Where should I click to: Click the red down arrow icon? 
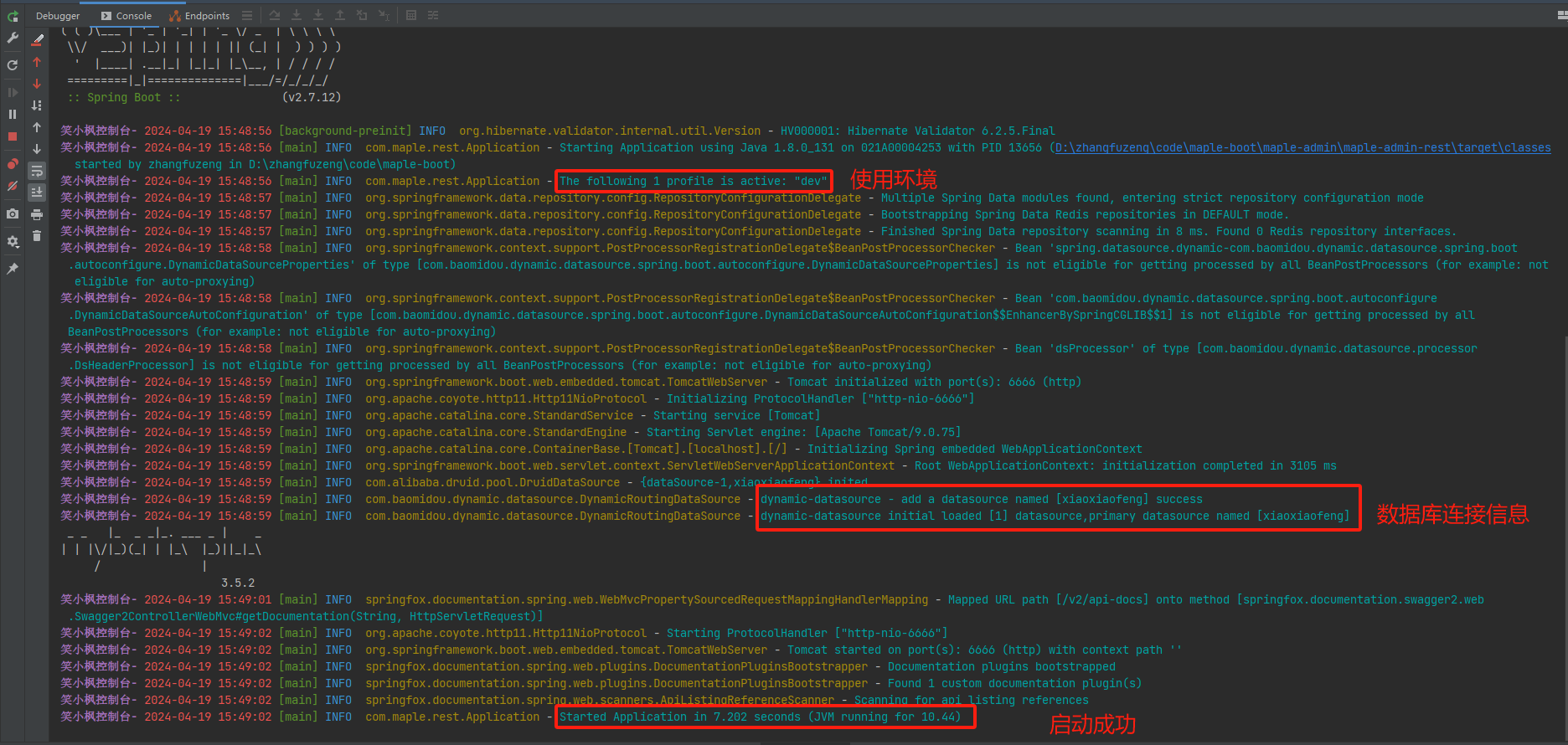click(37, 84)
